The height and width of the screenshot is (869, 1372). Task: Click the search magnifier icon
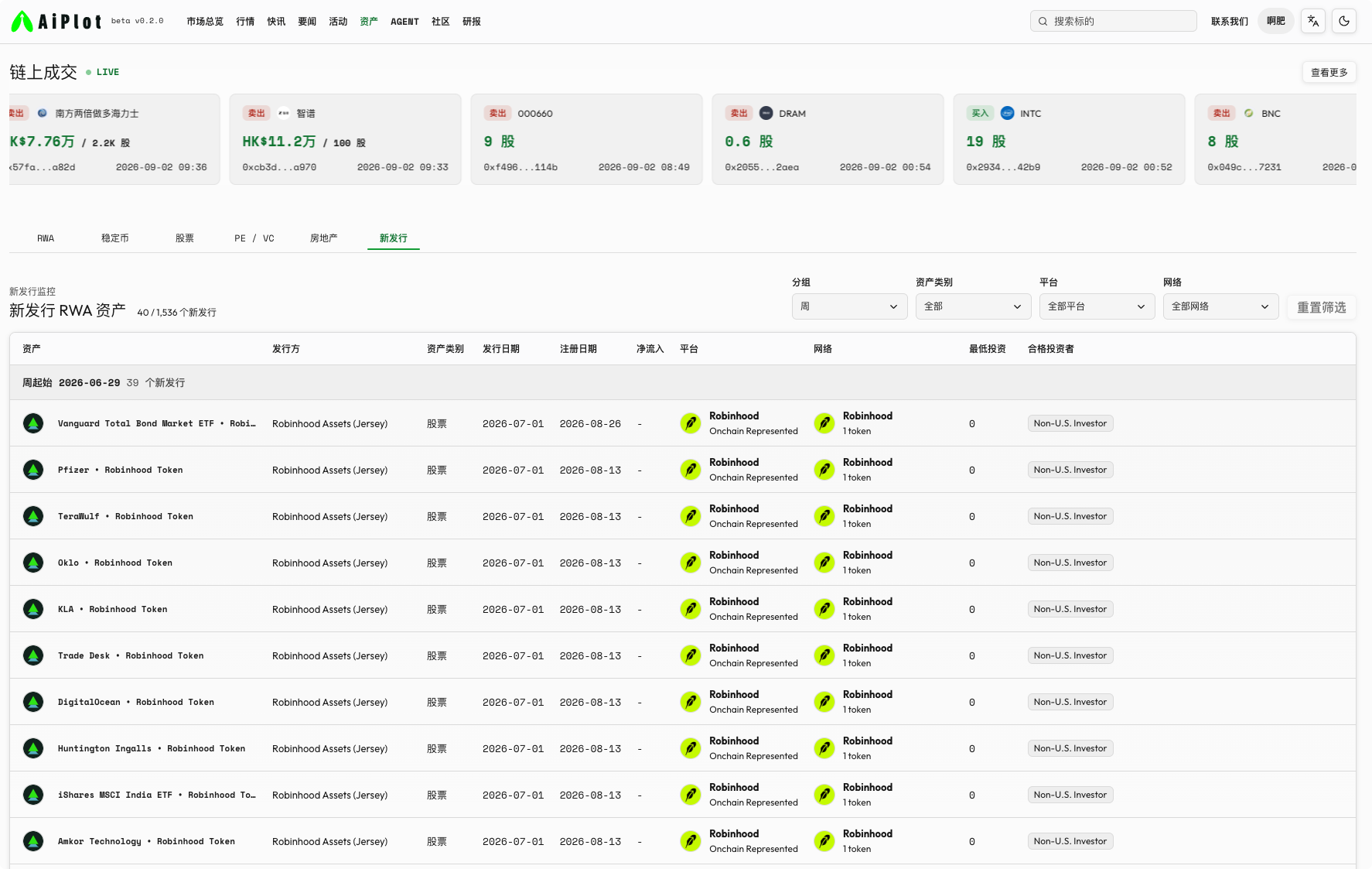pyautogui.click(x=1043, y=22)
